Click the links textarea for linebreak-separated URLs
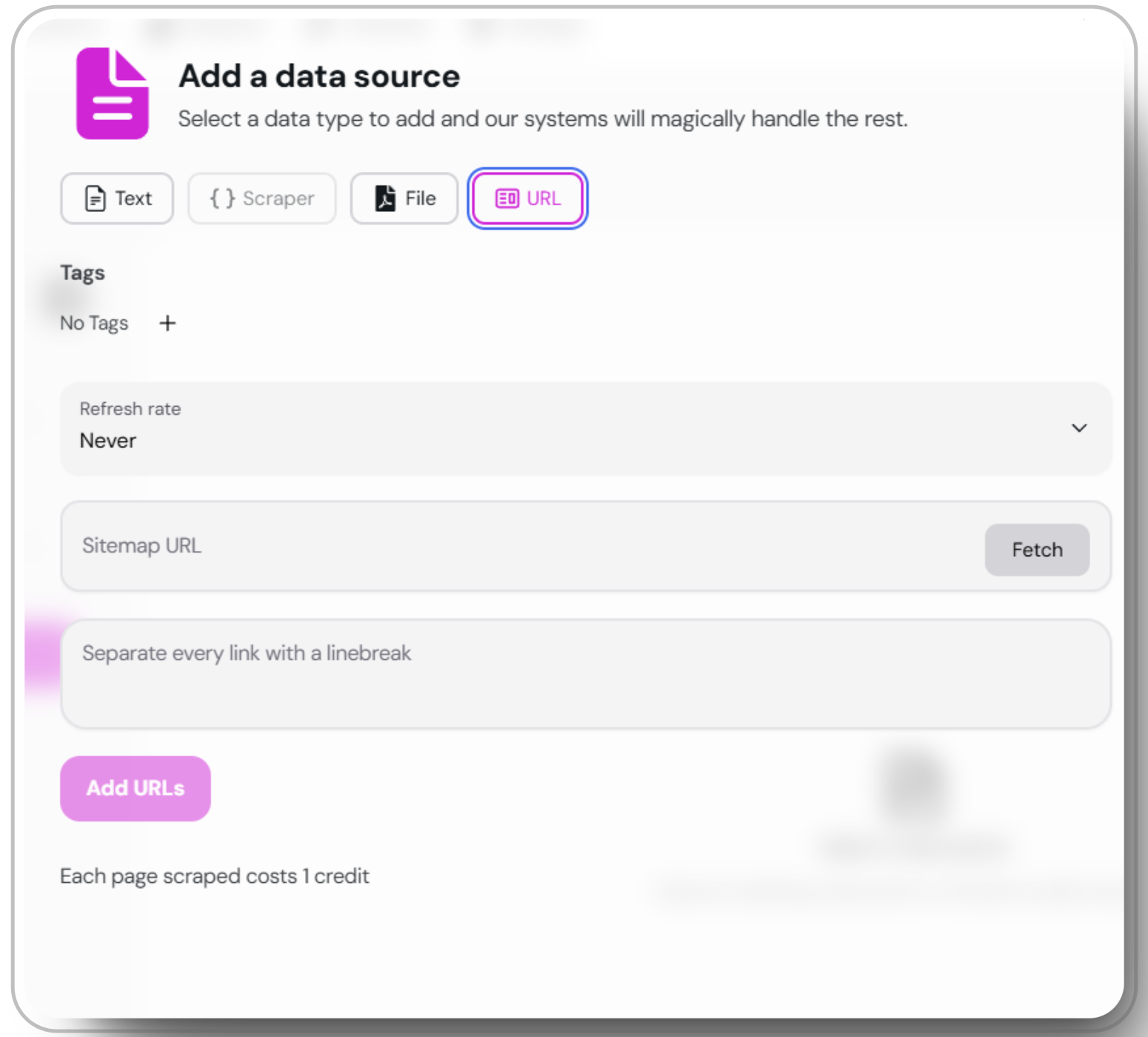Viewport: 1148px width, 1037px height. coord(586,674)
